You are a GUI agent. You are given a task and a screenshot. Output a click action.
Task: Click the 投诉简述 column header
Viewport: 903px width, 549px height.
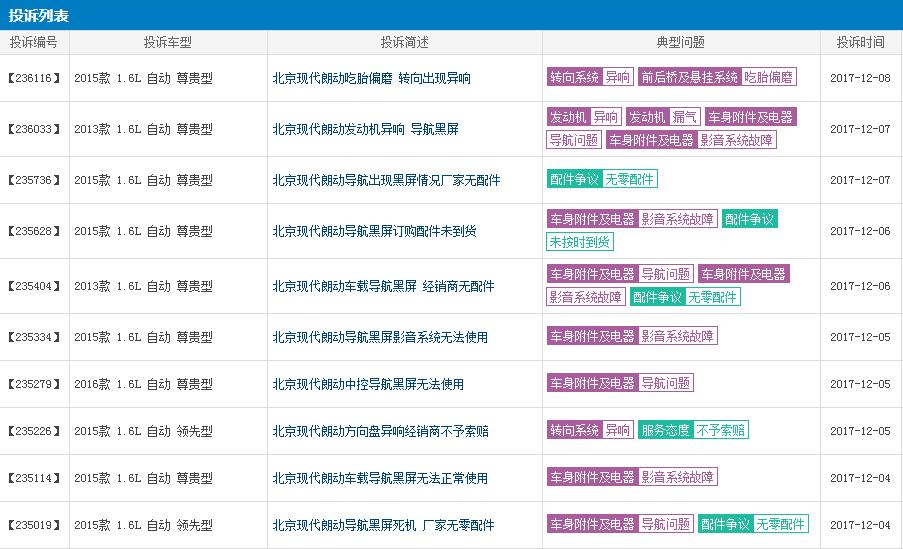405,42
